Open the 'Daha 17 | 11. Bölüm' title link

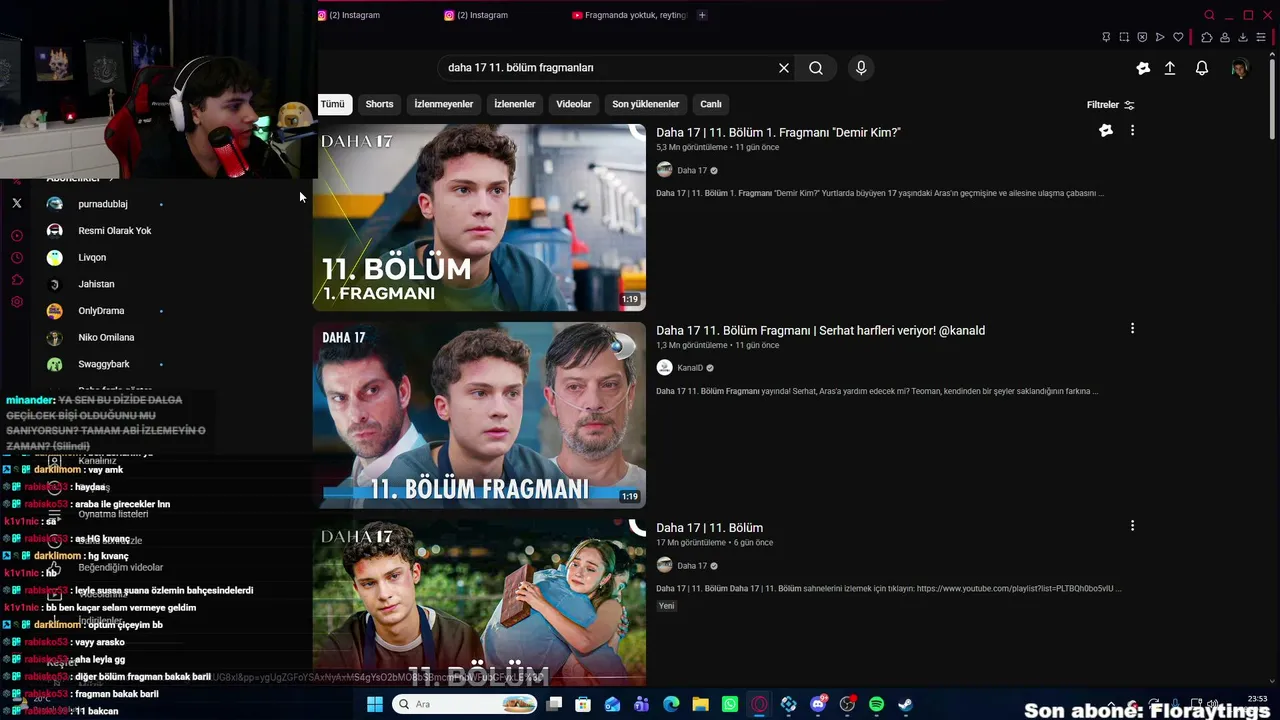tap(710, 527)
